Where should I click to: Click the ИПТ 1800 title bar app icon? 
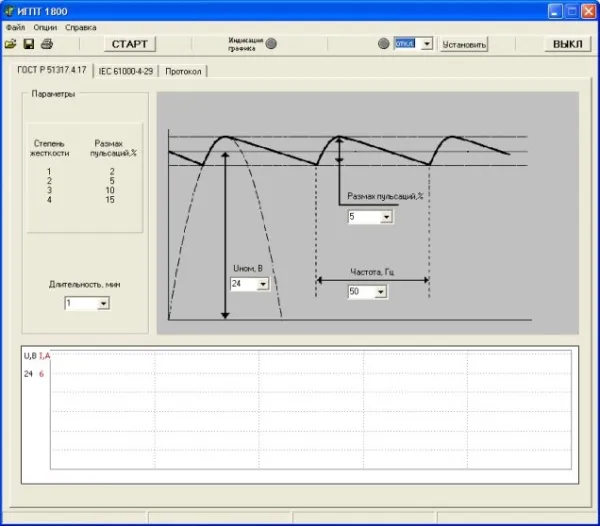pyautogui.click(x=10, y=10)
